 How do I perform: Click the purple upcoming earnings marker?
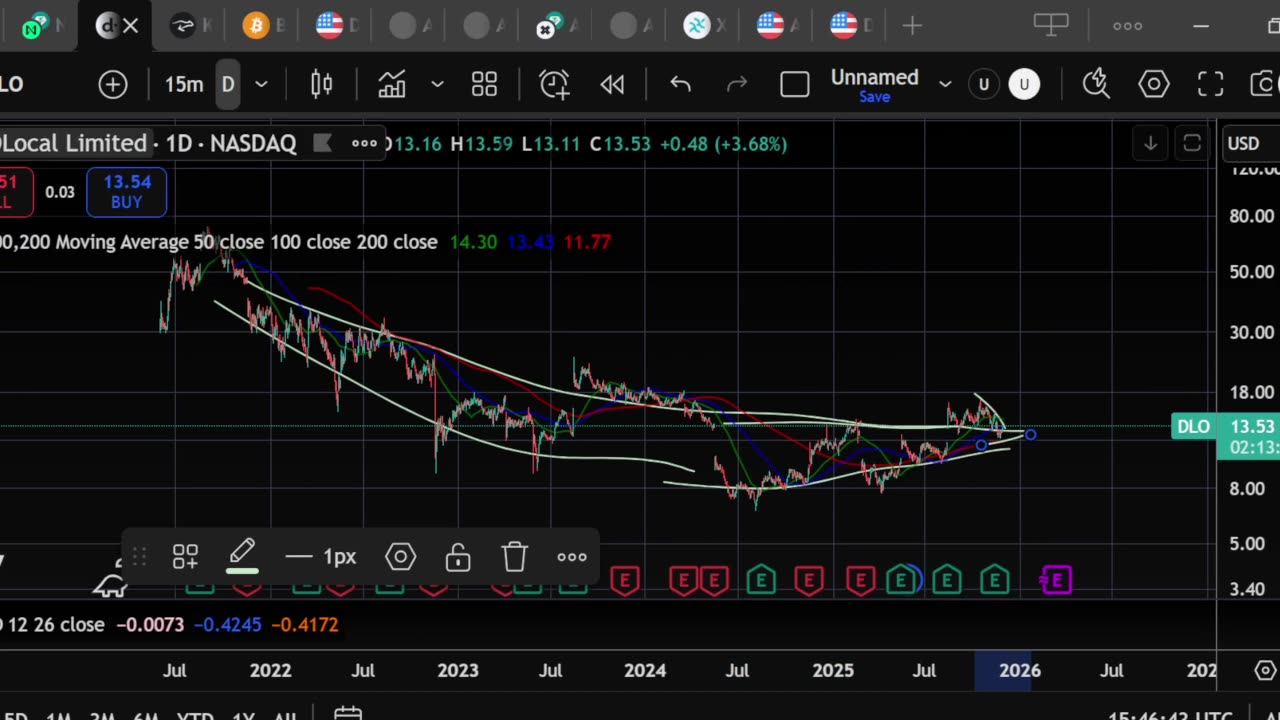click(1056, 580)
